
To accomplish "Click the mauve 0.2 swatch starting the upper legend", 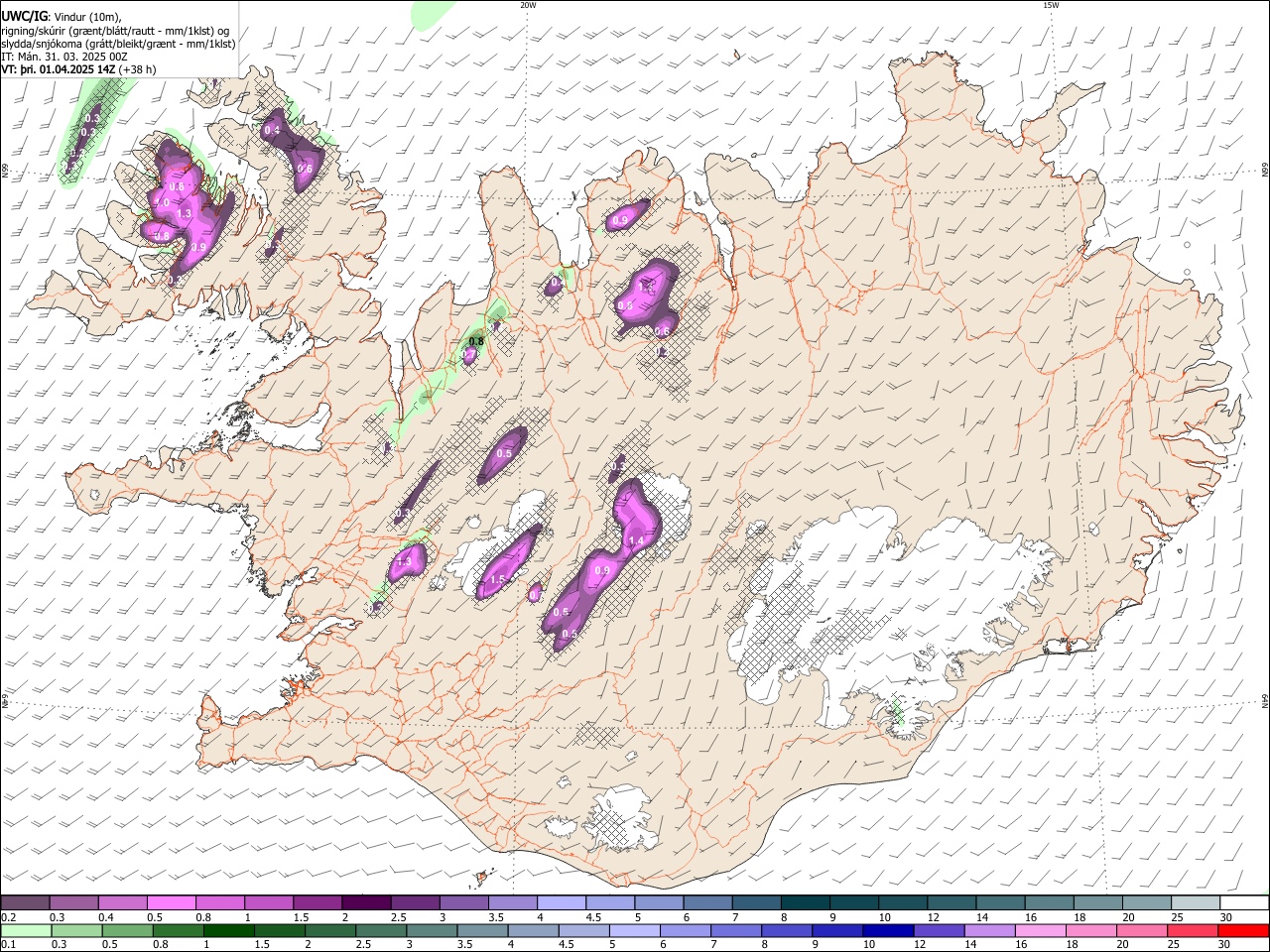I will (x=25, y=903).
